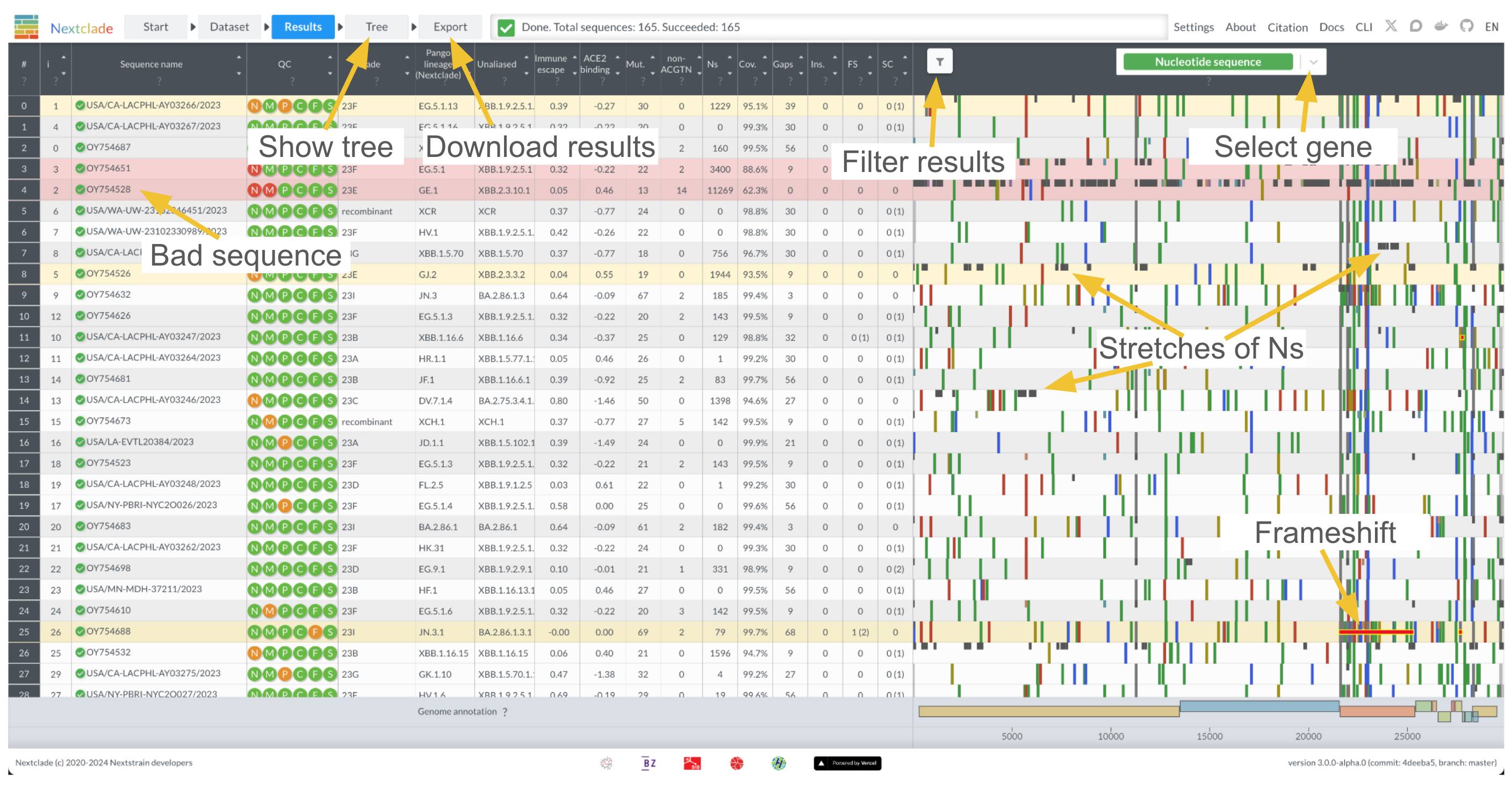
Task: Go to the Dataset step tab
Action: (x=229, y=27)
